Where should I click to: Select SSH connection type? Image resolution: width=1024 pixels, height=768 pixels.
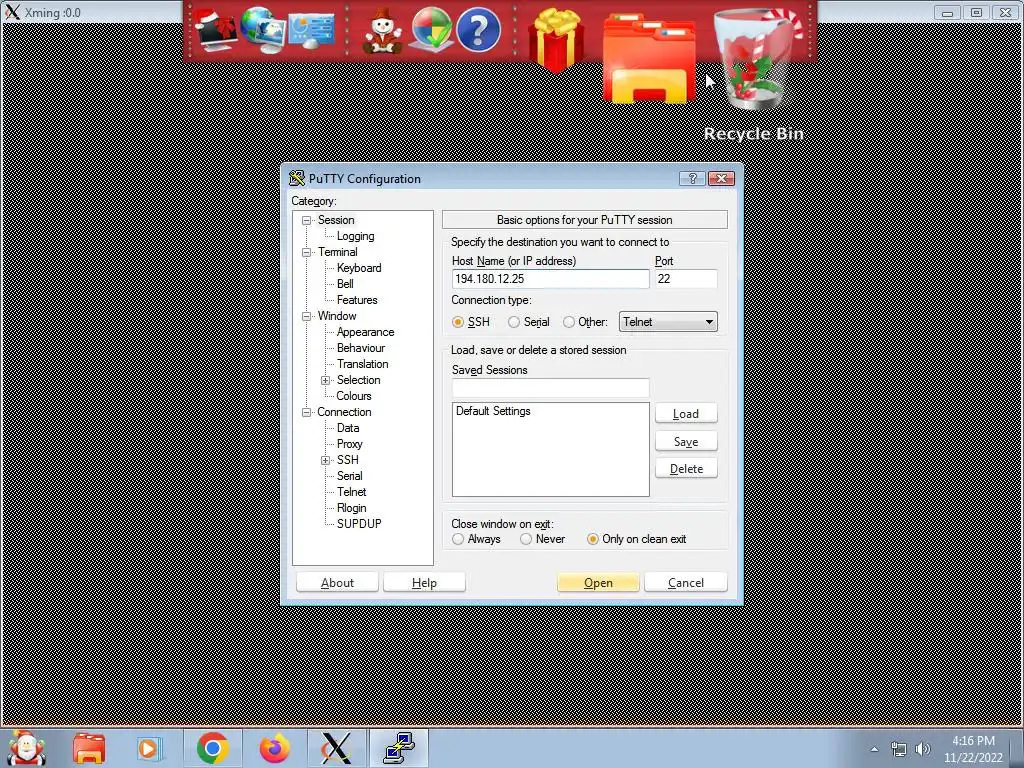click(x=458, y=322)
